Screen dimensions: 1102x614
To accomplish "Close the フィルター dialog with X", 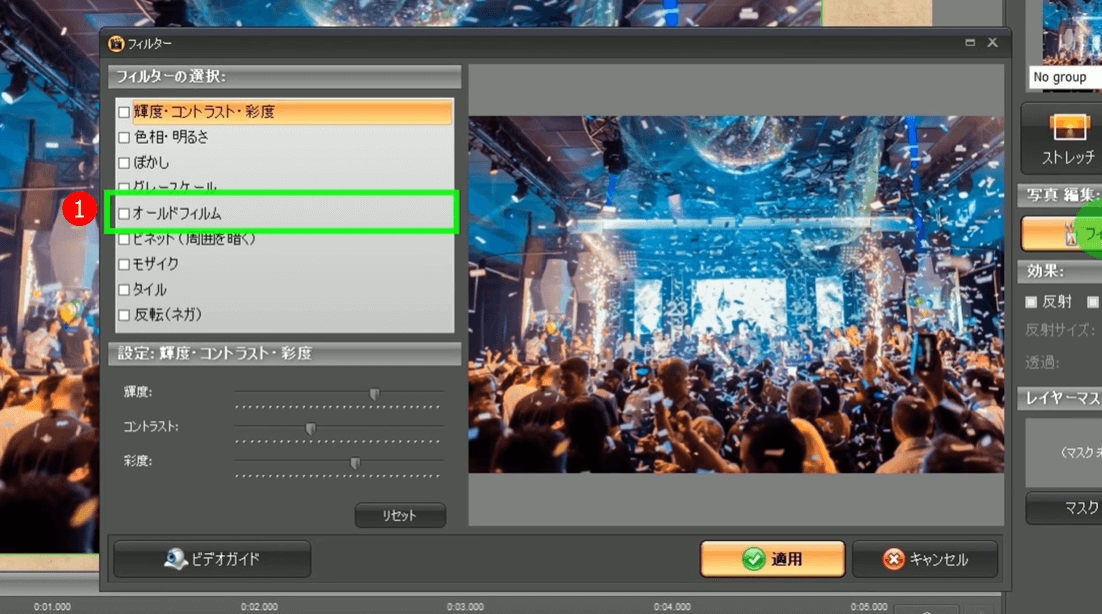I will [x=992, y=43].
